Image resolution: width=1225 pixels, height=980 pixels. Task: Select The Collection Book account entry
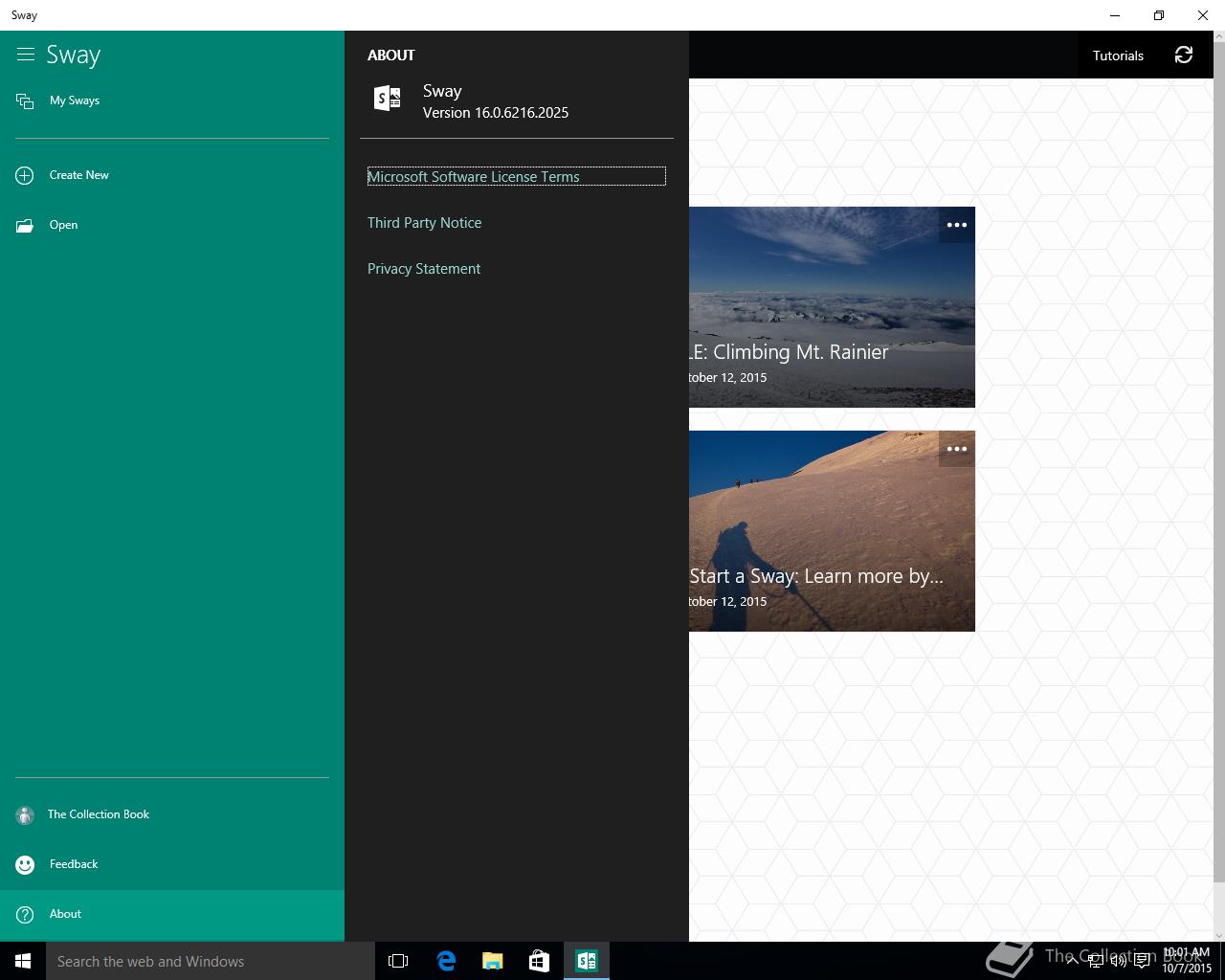tap(172, 814)
